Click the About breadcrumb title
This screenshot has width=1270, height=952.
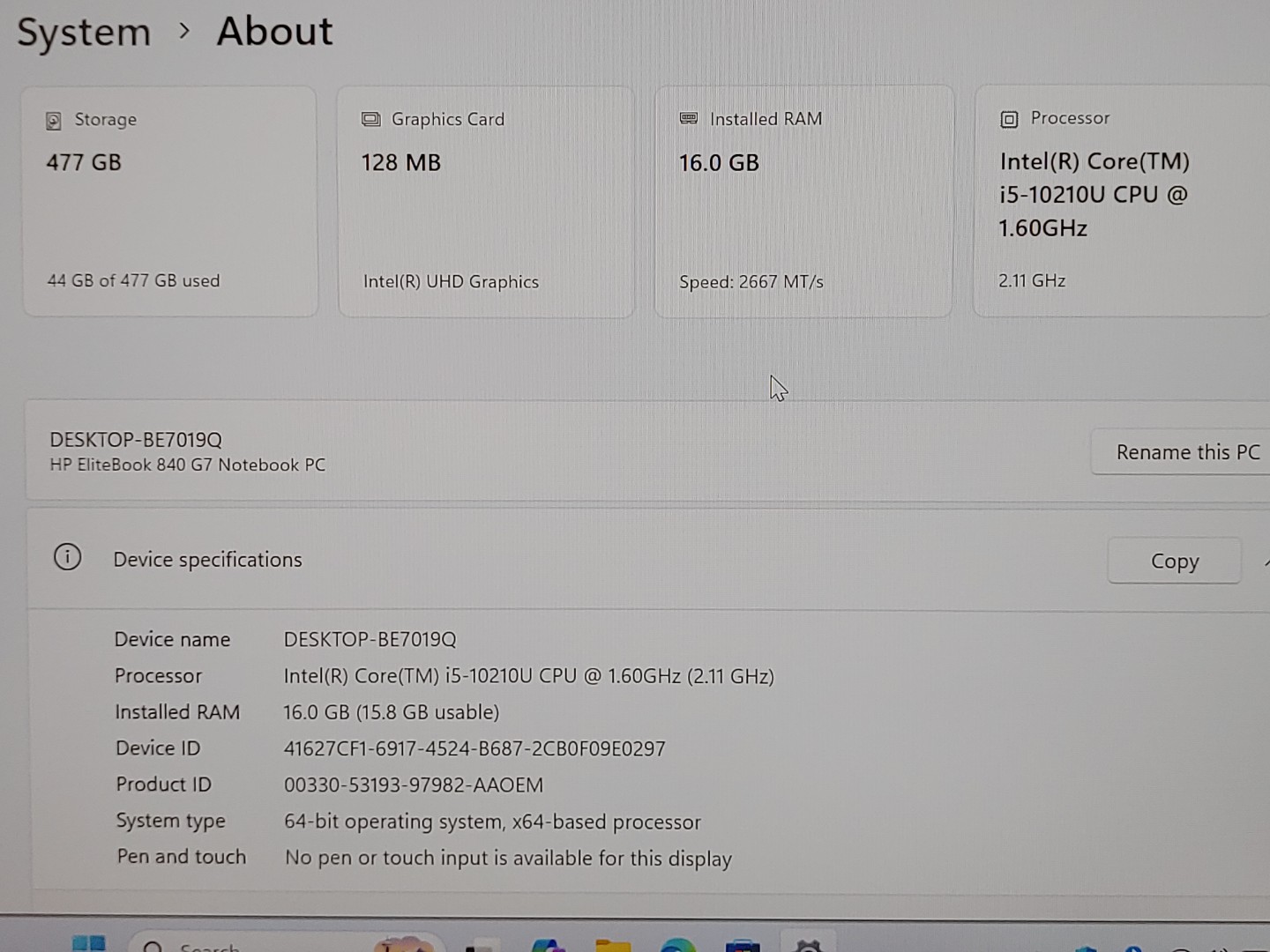point(274,32)
